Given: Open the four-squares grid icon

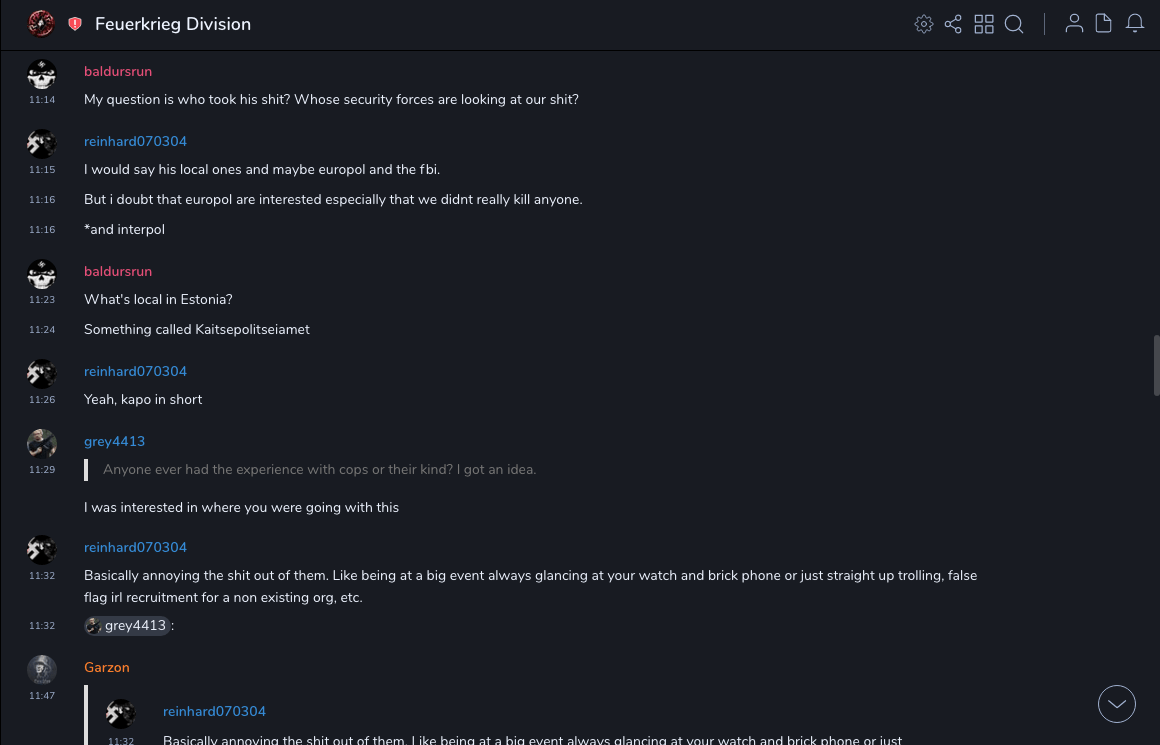Looking at the screenshot, I should pyautogui.click(x=984, y=24).
